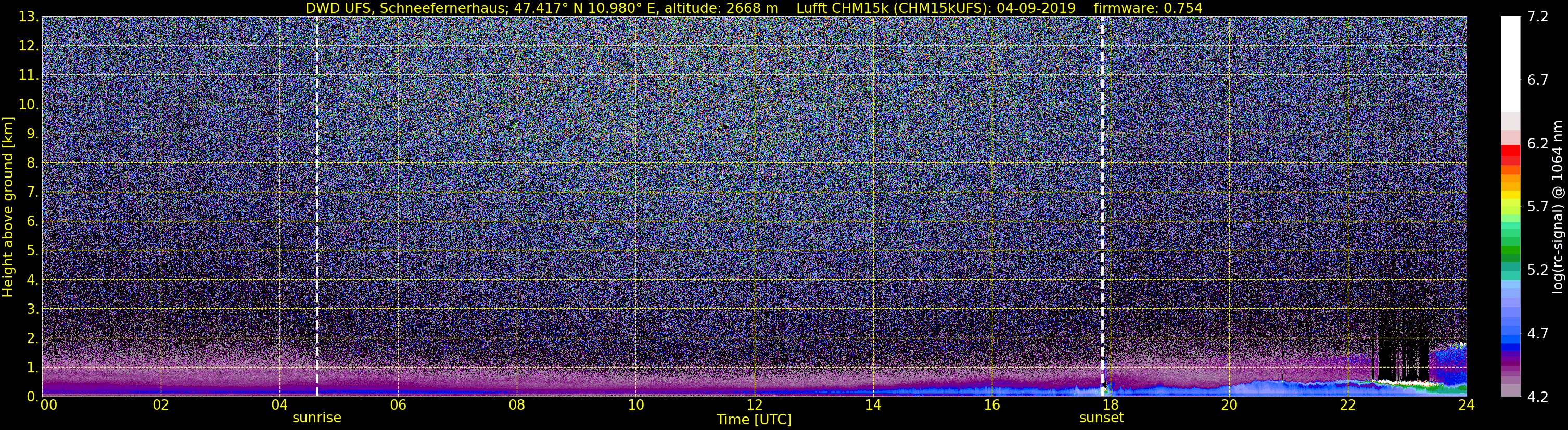
Task: Click the '8.' height tick label
Action: coord(32,162)
